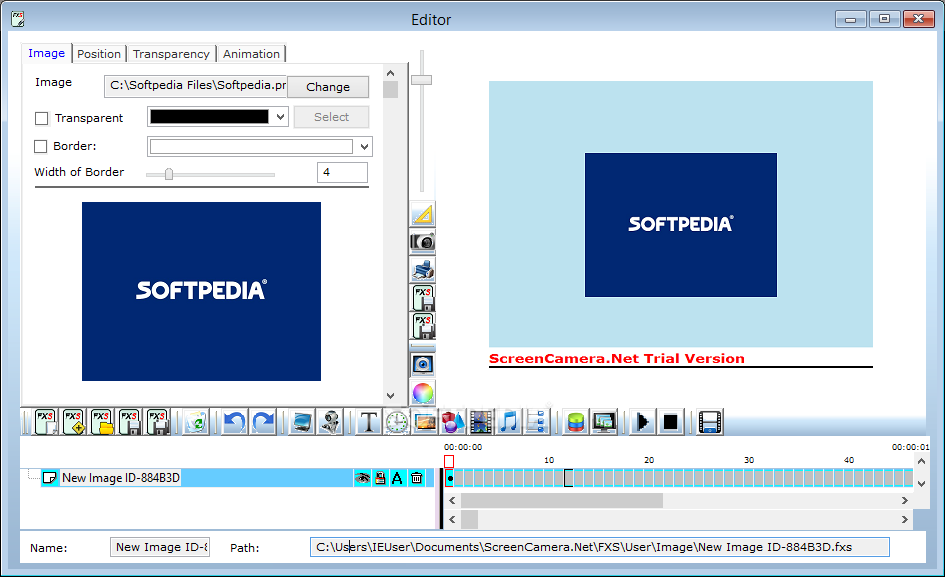Delete layer using trash icon in row
Viewport: 945px width, 577px height.
point(416,478)
